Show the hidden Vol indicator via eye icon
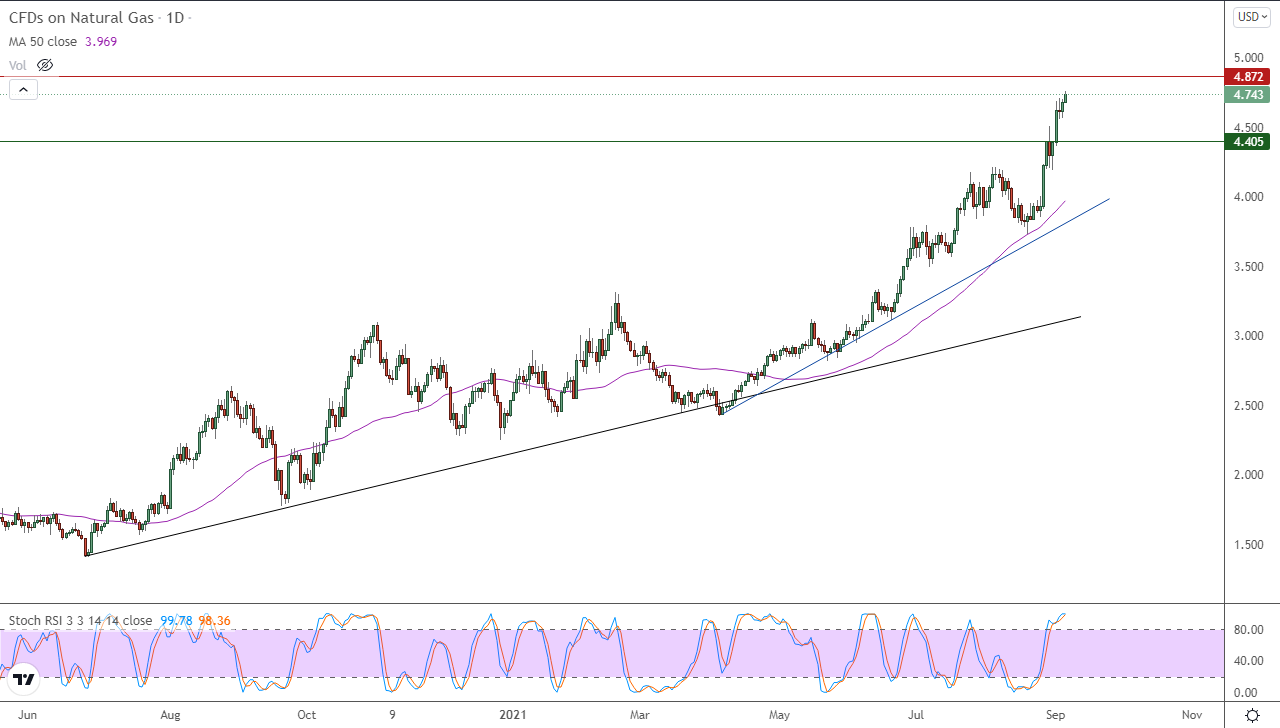 click(x=44, y=65)
